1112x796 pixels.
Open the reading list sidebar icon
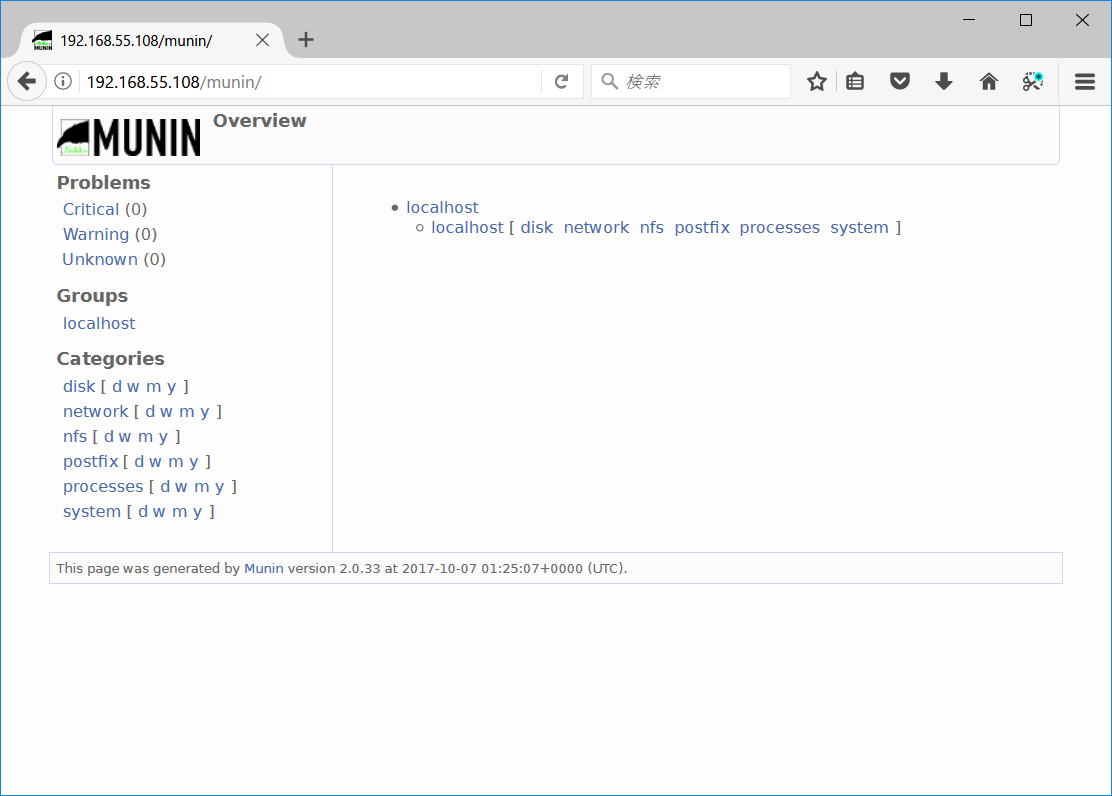(855, 81)
